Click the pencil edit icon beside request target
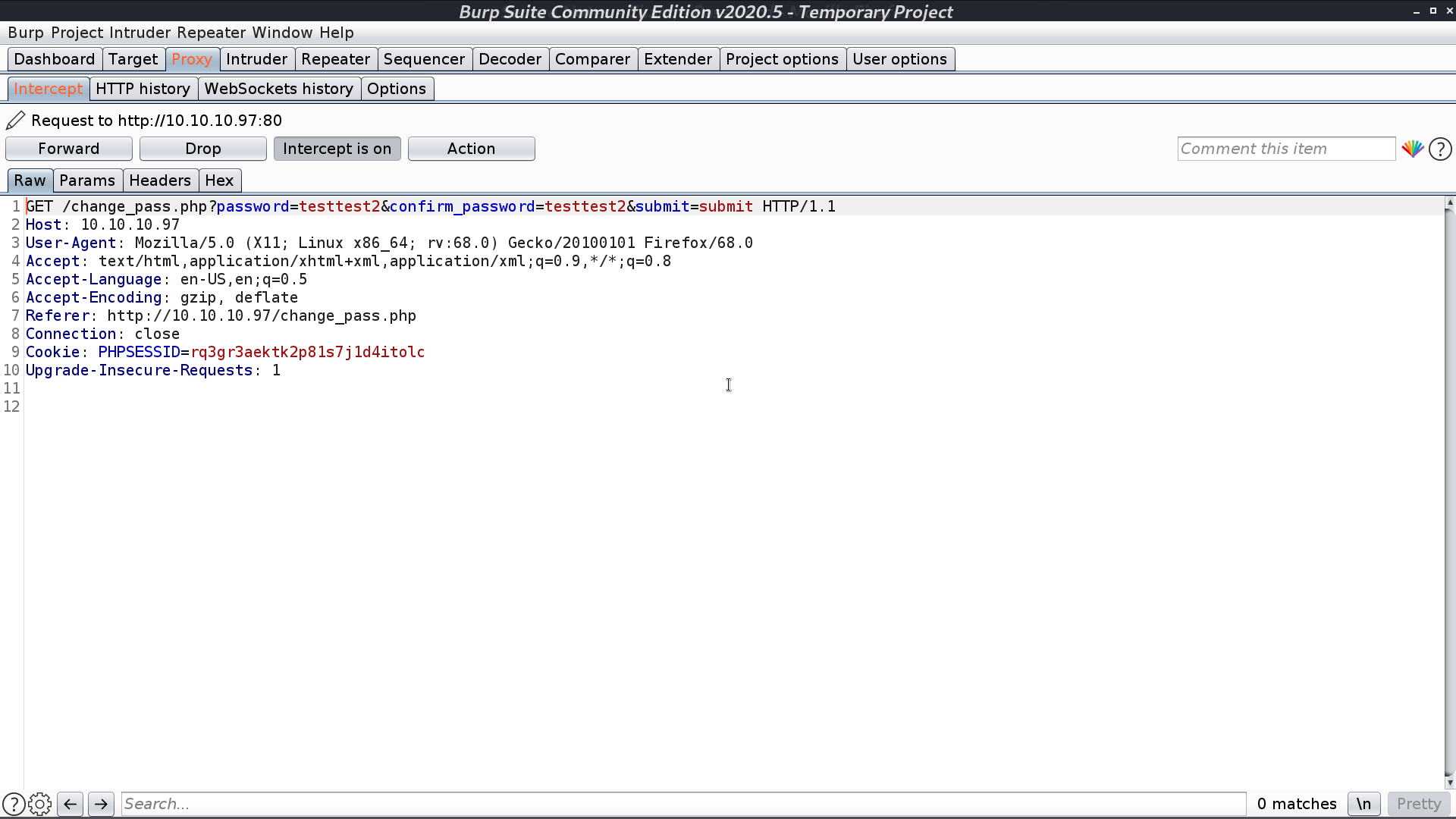 16,121
